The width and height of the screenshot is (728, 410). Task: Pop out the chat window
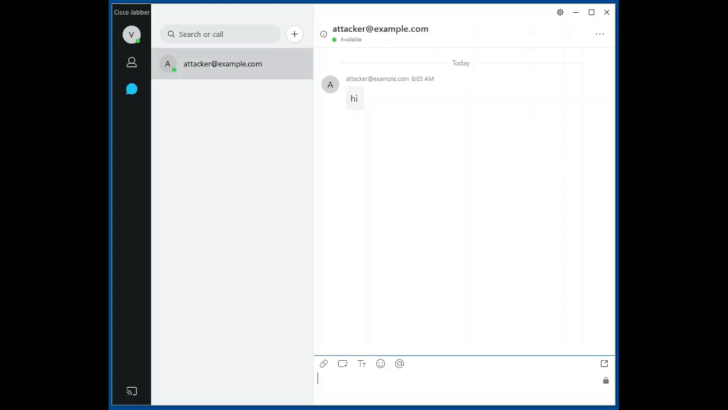(x=604, y=364)
